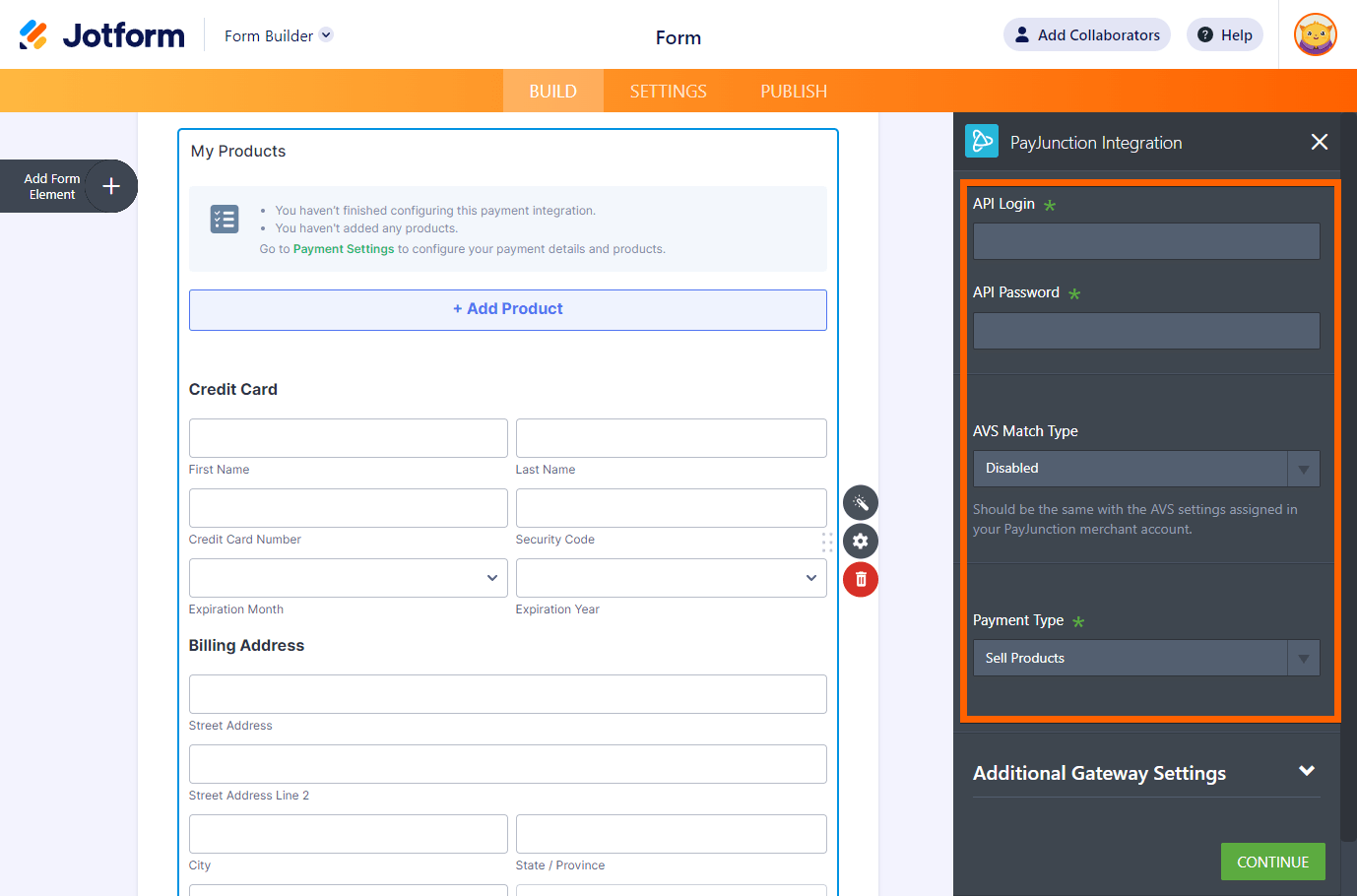Click the Add Product button
Image resolution: width=1357 pixels, height=896 pixels.
[508, 310]
